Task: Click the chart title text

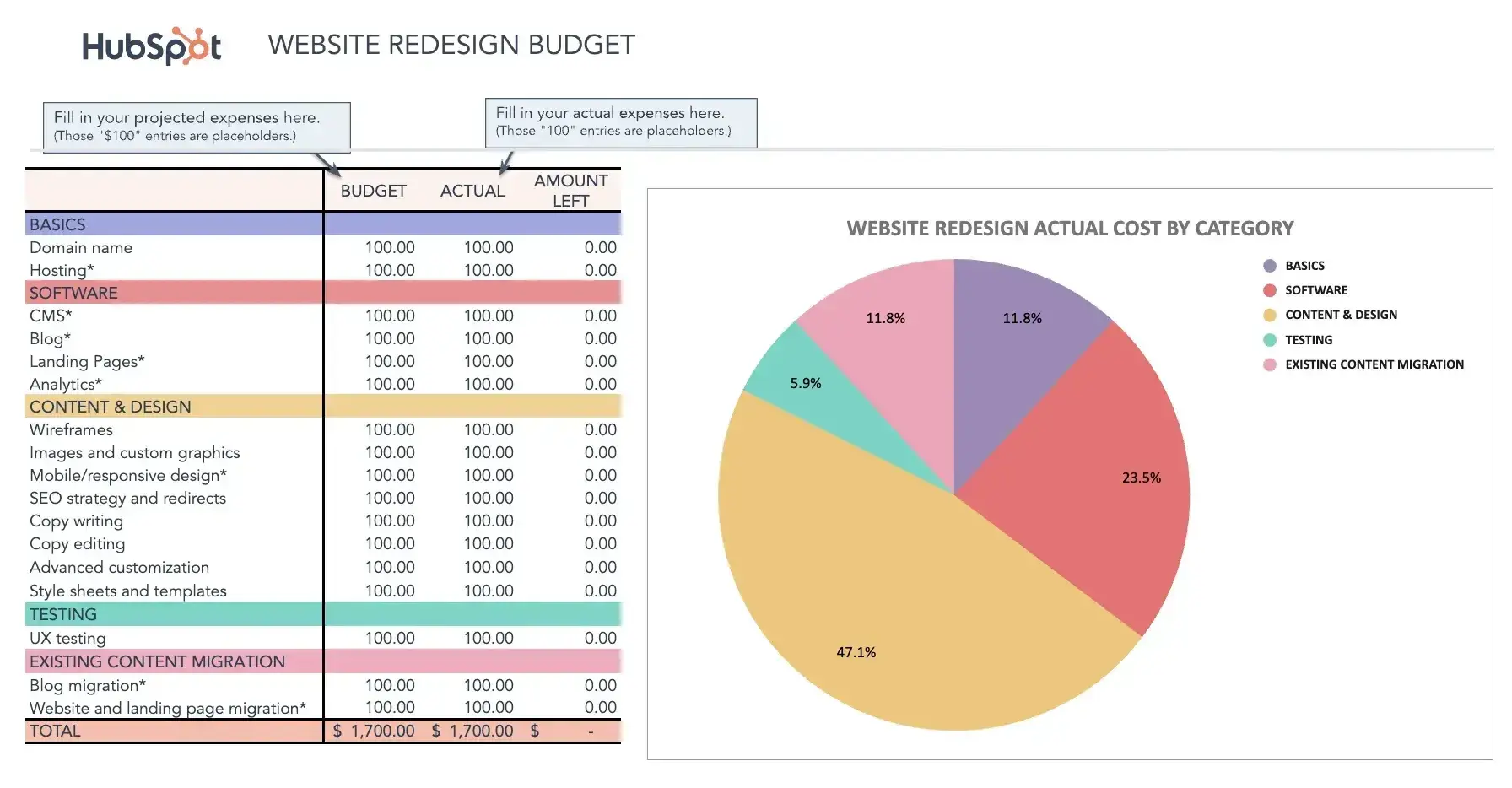Action: tap(1069, 229)
